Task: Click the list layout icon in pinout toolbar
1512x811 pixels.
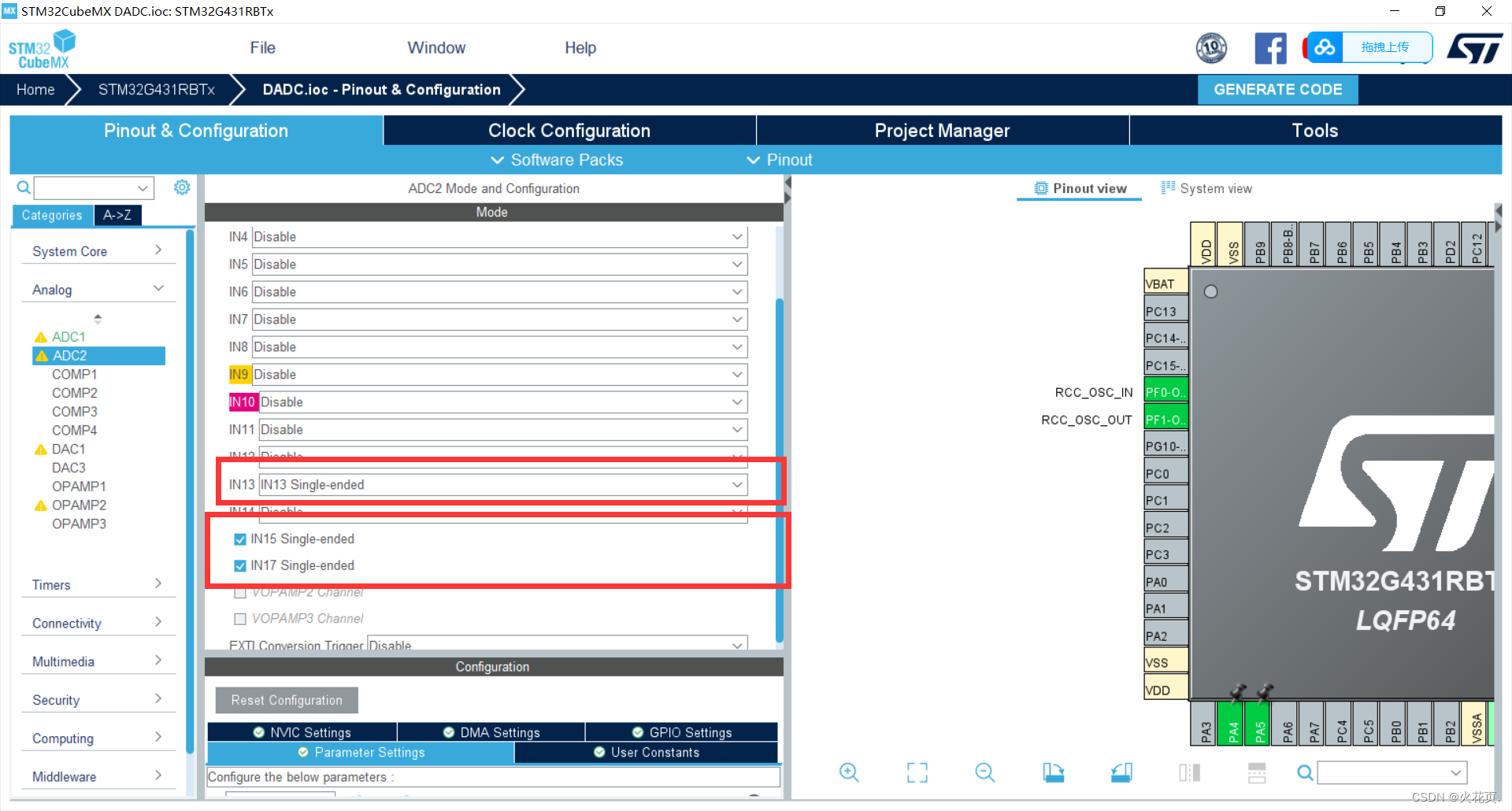Action: tap(1257, 772)
